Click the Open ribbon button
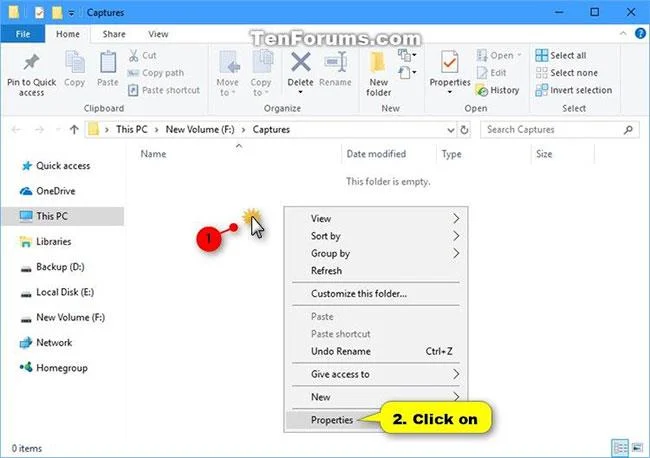Image resolution: width=650 pixels, height=458 pixels. coord(499,56)
